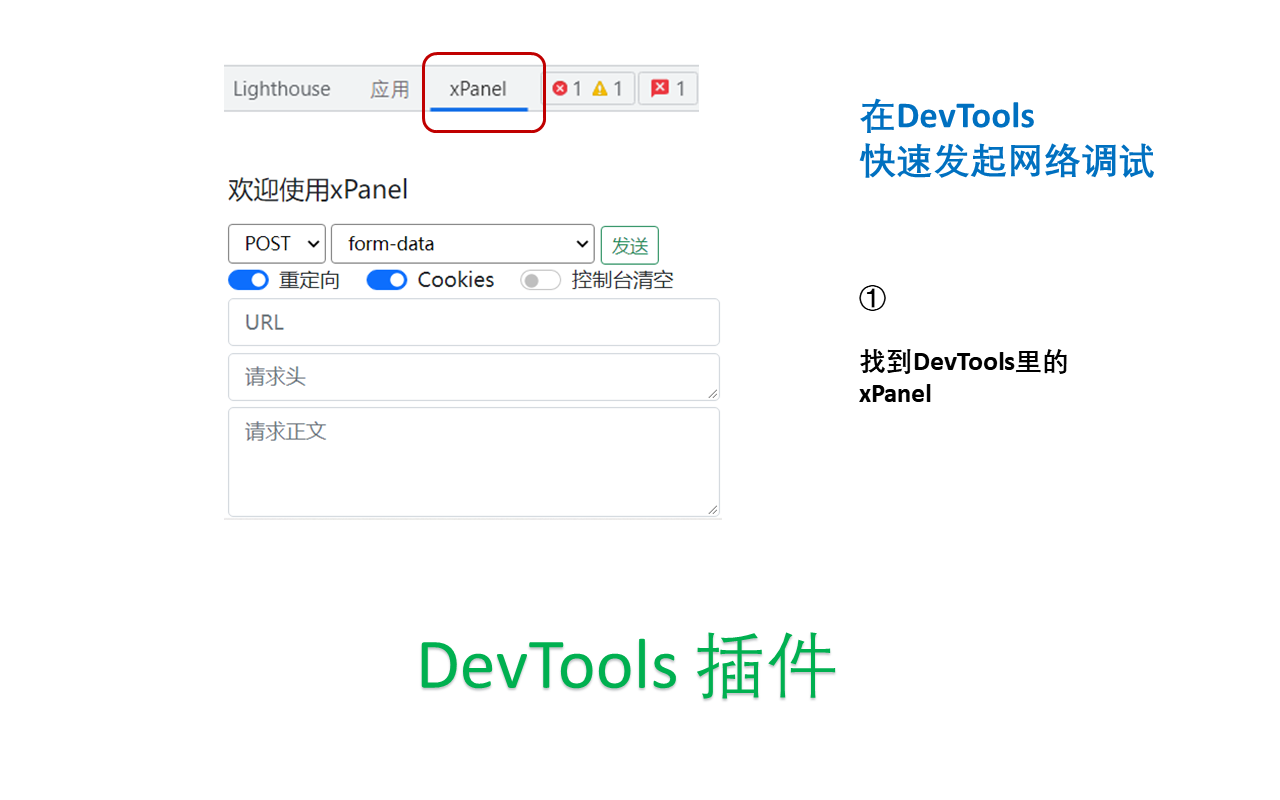Expand the form-data body type dropdown
Viewport: 1280px width, 800px height.
[463, 244]
